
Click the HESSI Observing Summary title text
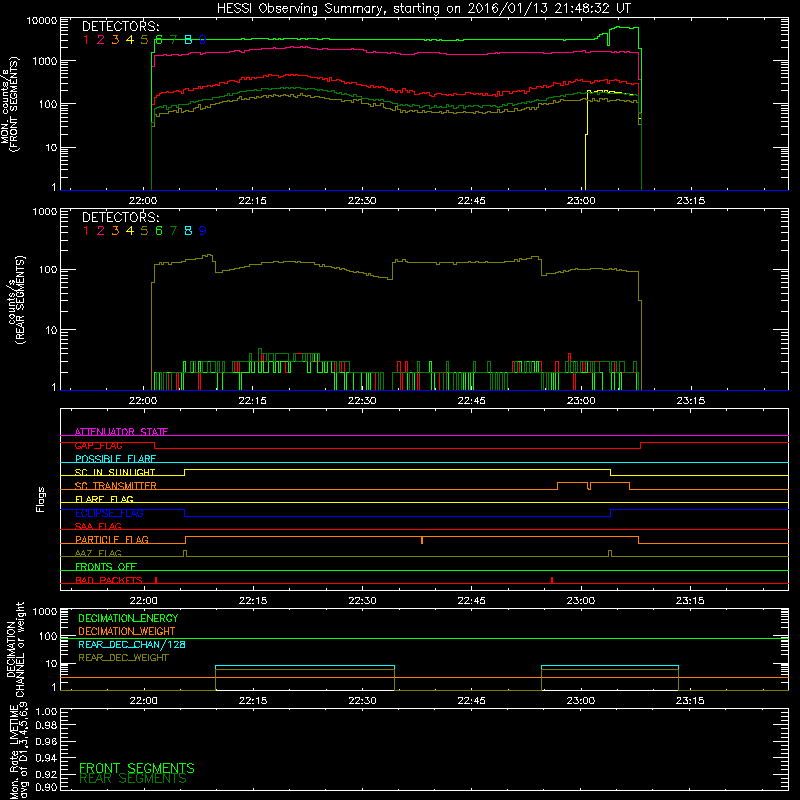pos(424,9)
